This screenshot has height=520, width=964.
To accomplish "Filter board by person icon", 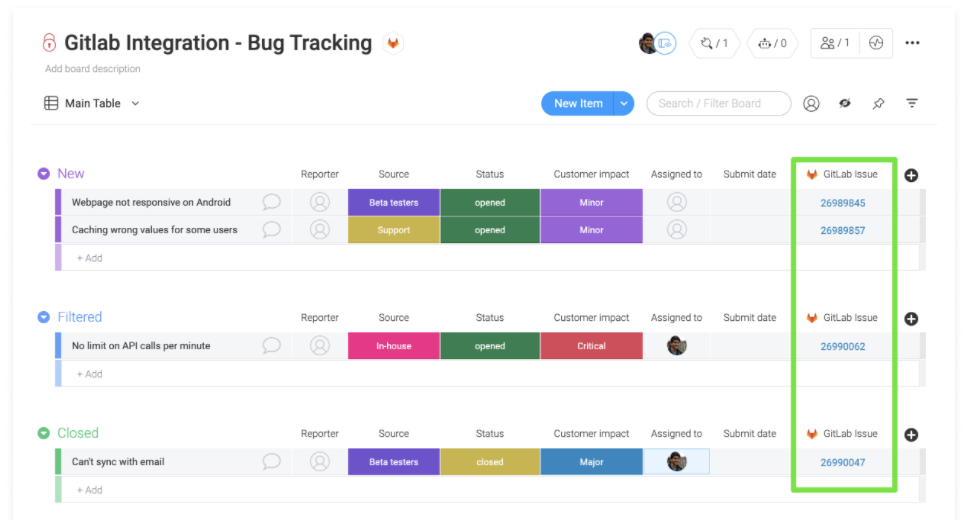I will click(812, 103).
